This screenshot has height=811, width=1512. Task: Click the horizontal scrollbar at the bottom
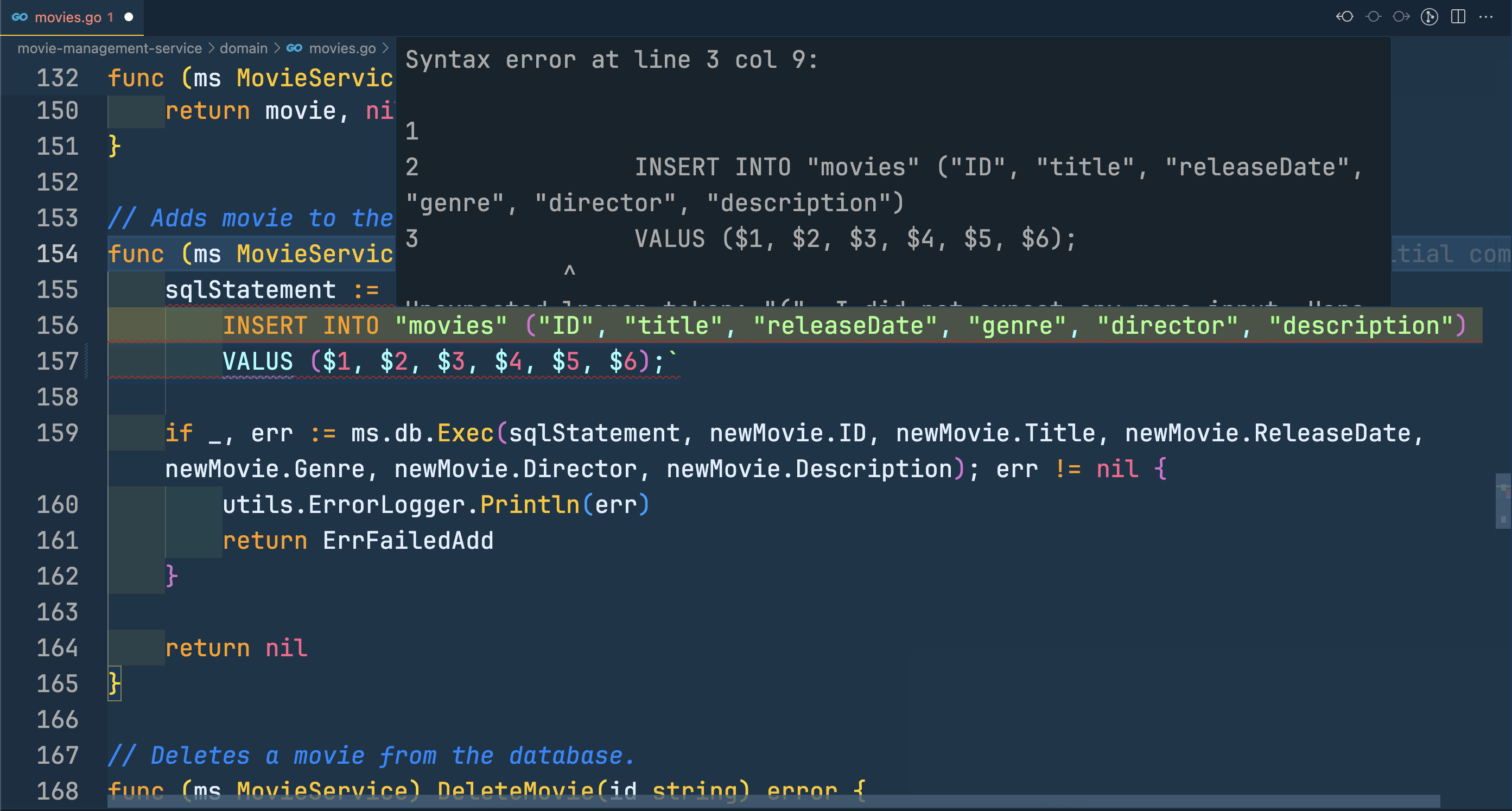coord(773,801)
